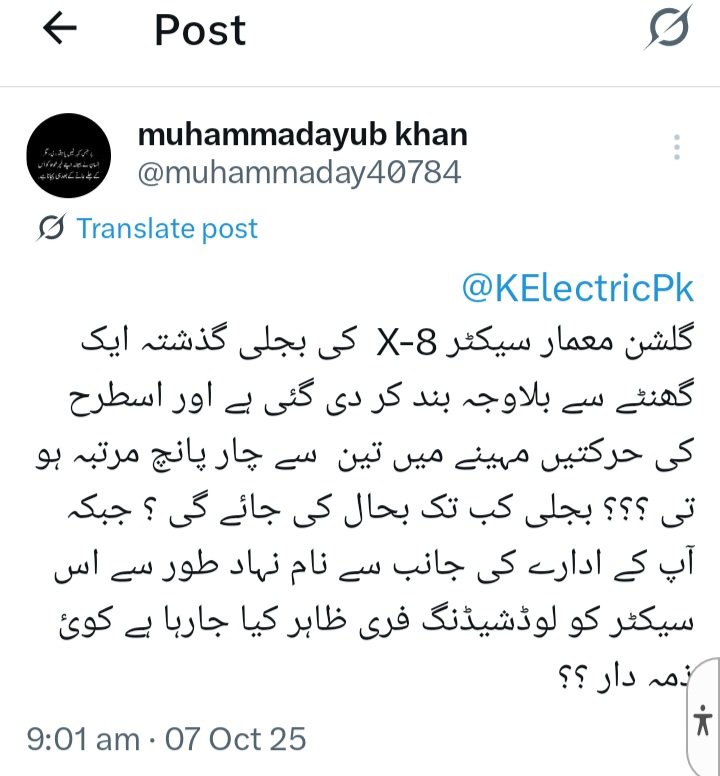720x776 pixels.
Task: Go back using the left arrow
Action: pos(60,28)
